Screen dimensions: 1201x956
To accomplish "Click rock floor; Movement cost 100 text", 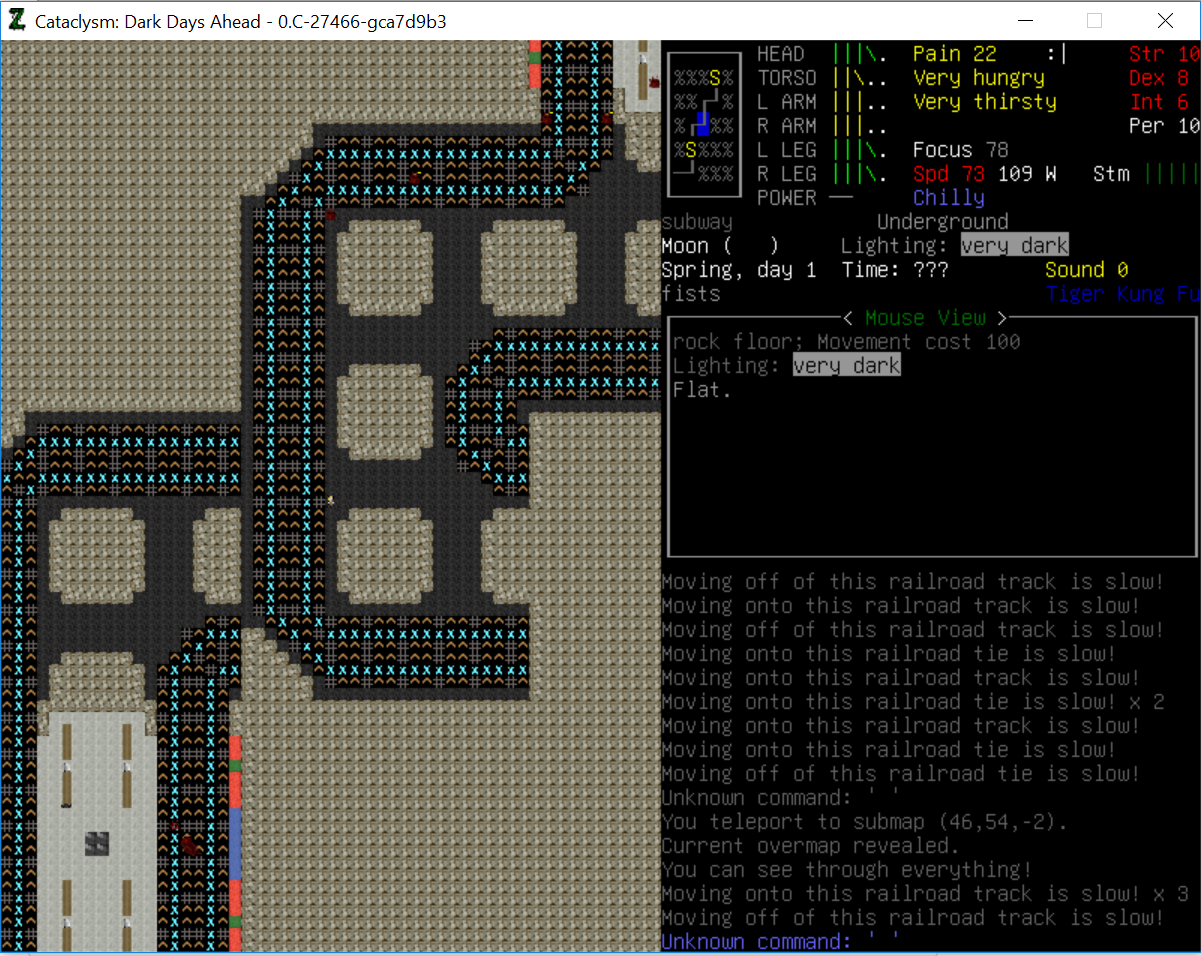I will pyautogui.click(x=847, y=342).
